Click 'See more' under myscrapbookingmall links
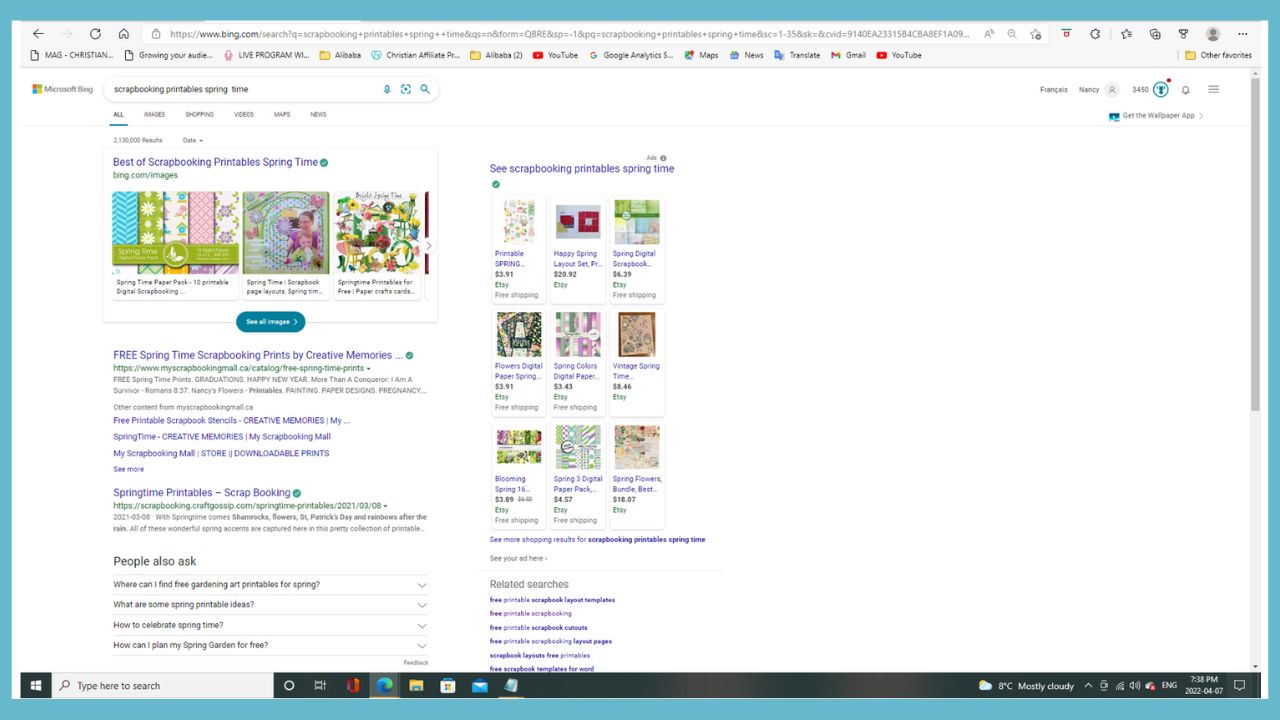The image size is (1280, 720). point(128,469)
